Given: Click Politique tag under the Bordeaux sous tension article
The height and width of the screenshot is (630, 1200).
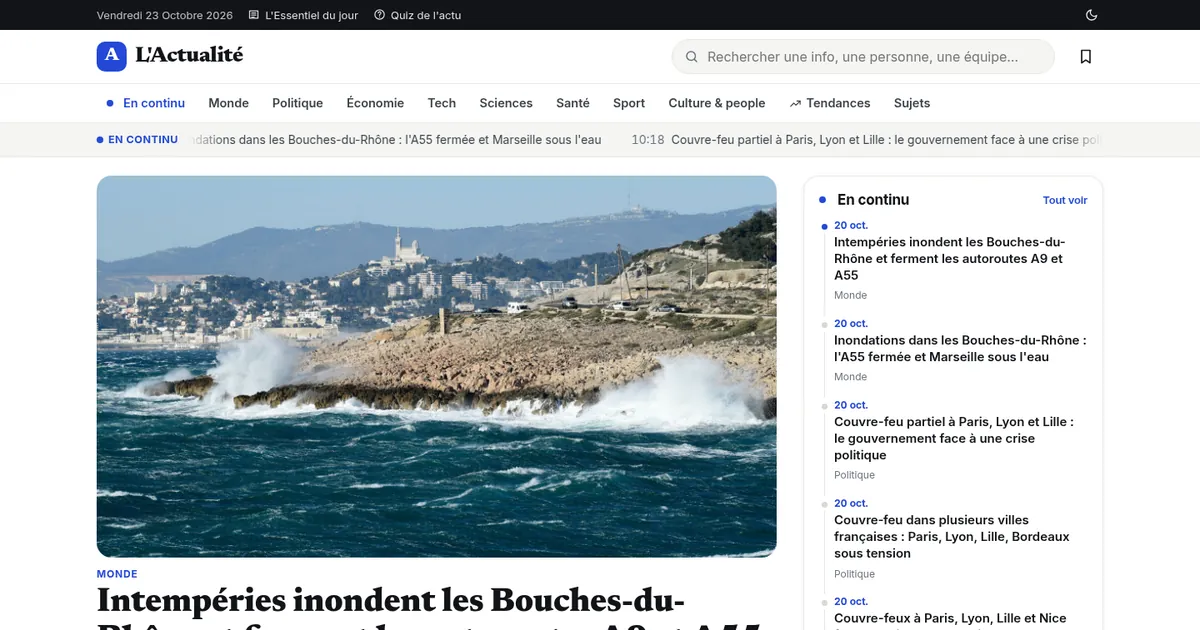Looking at the screenshot, I should [854, 574].
